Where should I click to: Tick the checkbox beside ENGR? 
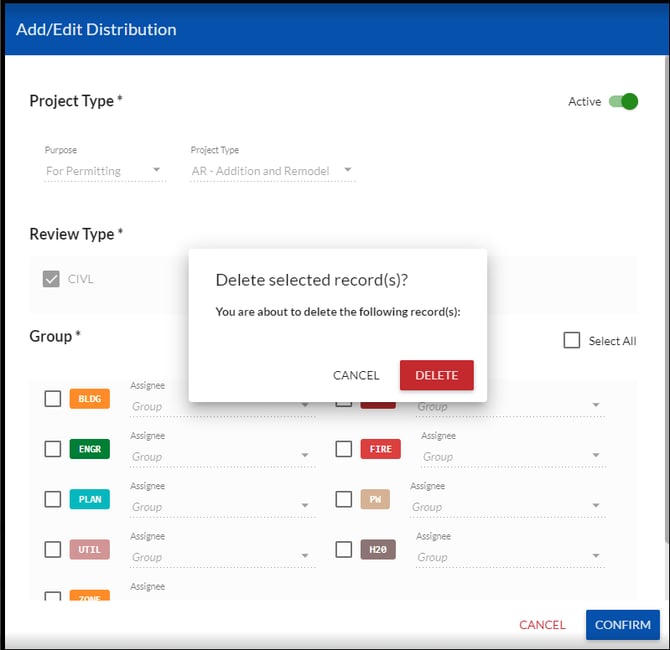pyautogui.click(x=53, y=449)
